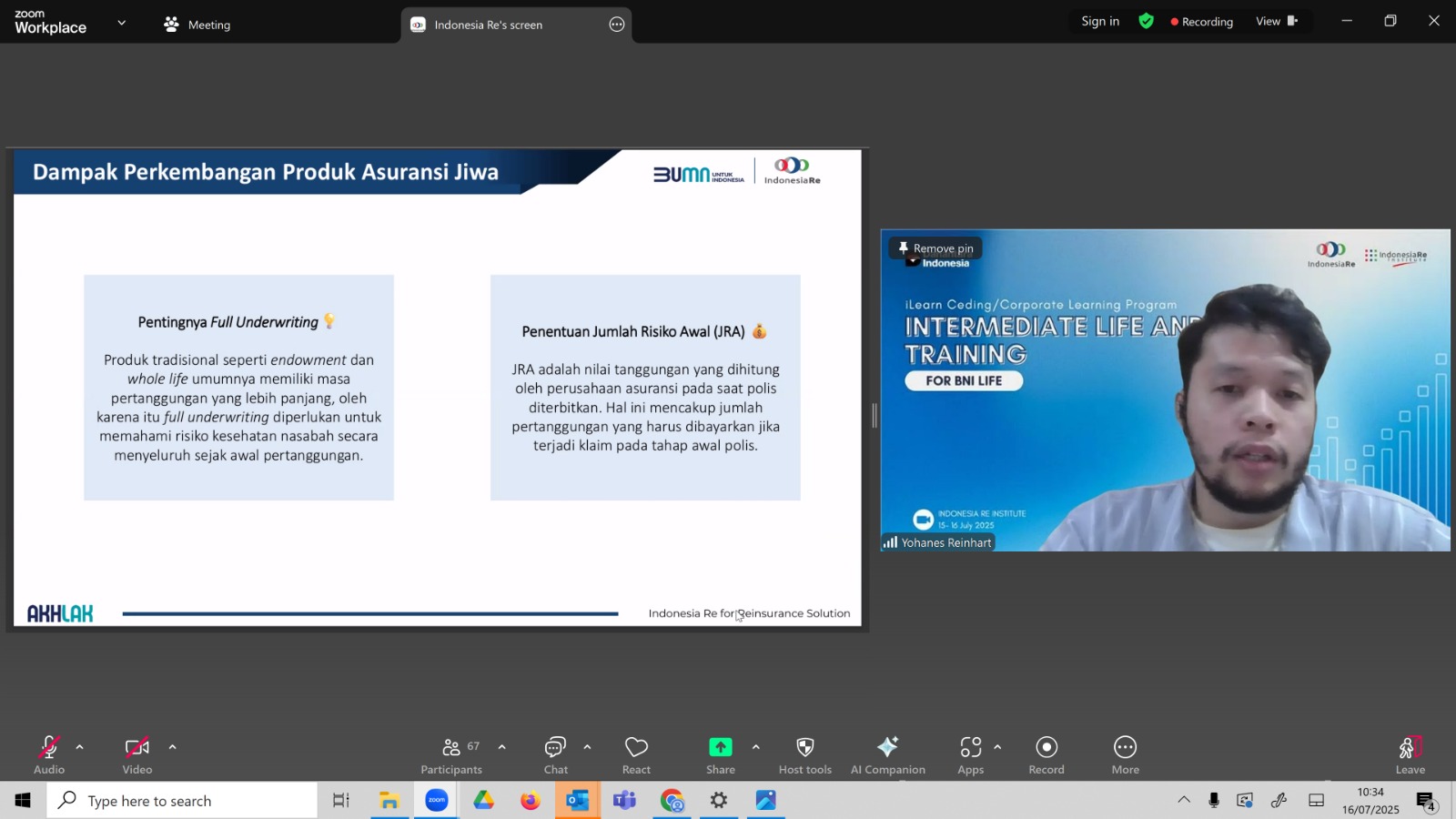Click the green Share screen icon
Image resolution: width=1456 pixels, height=819 pixels.
coord(721,747)
